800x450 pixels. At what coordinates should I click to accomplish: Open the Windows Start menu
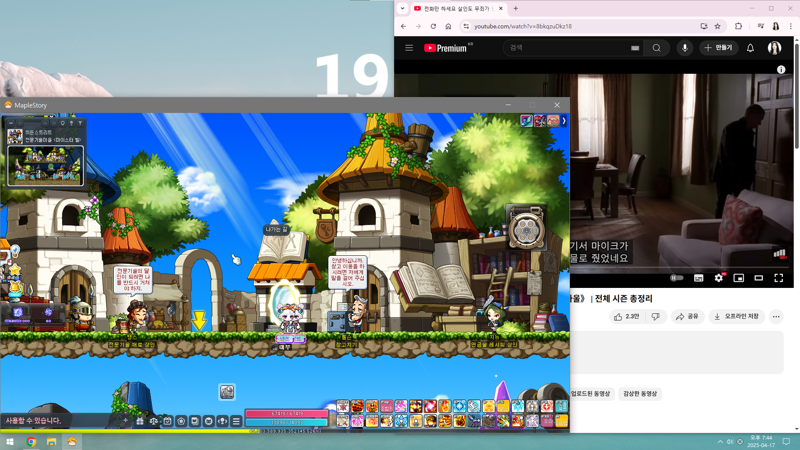[x=10, y=442]
